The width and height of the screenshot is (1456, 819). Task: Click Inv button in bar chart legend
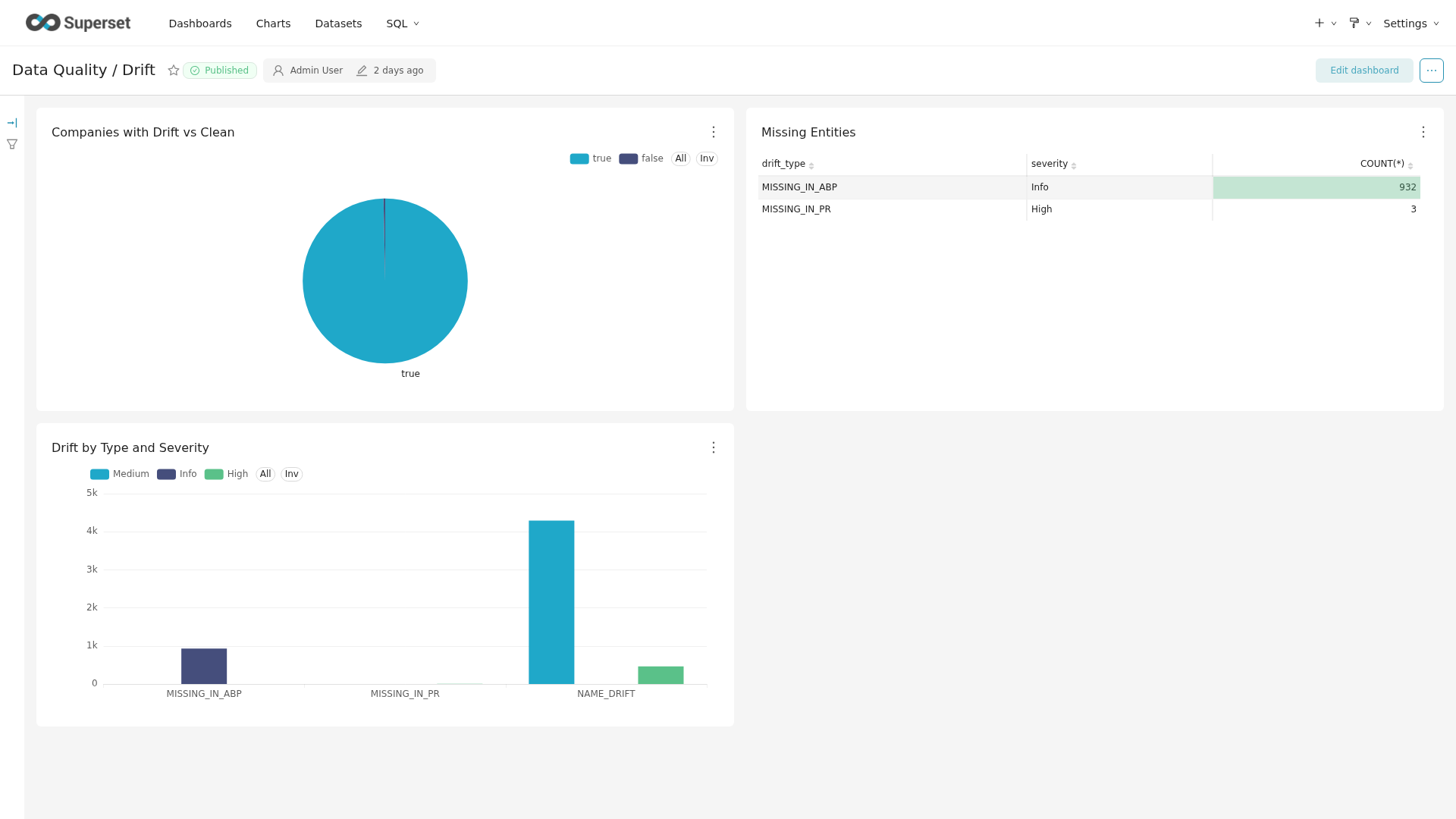point(291,475)
